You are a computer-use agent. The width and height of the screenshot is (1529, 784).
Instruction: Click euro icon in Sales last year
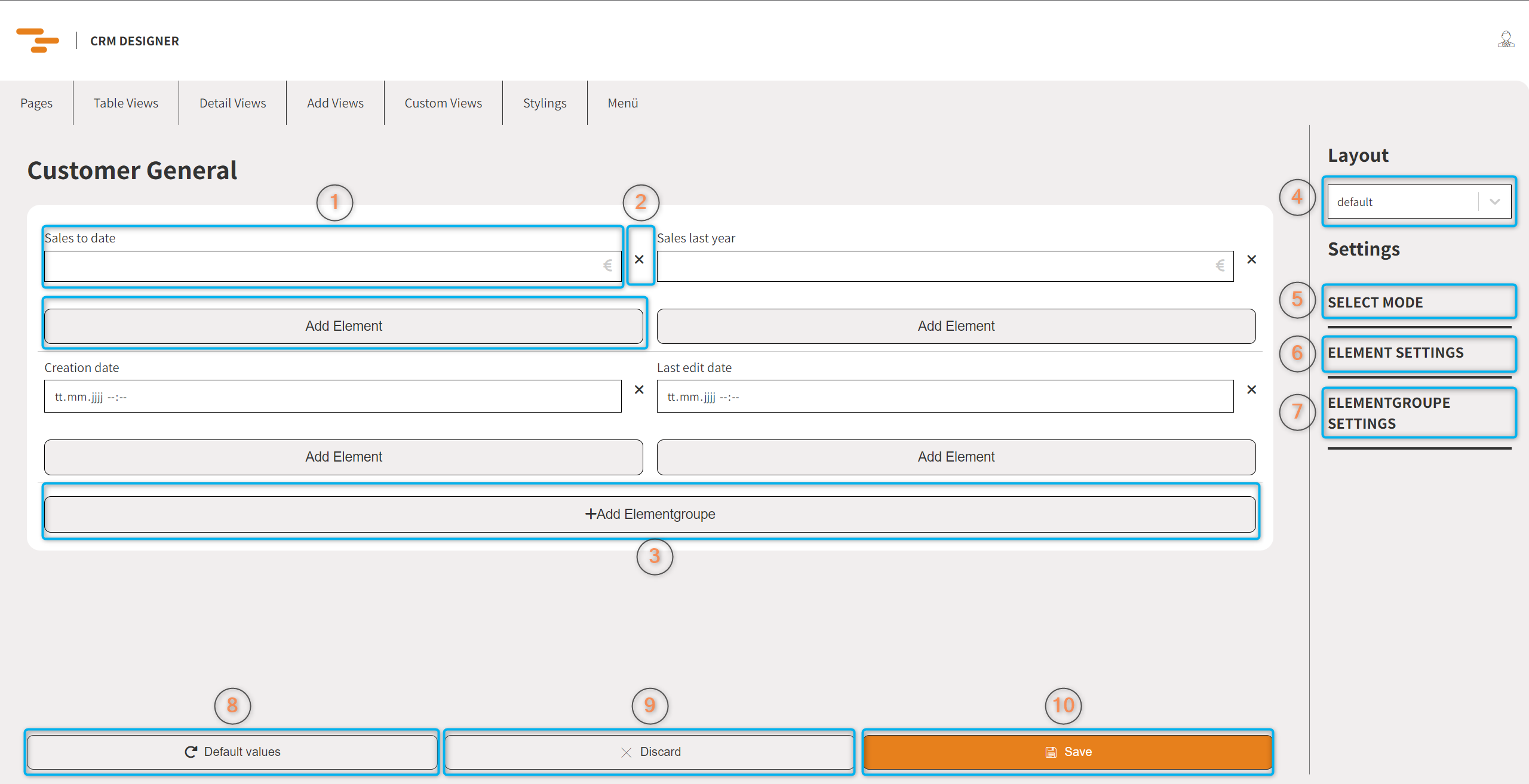[x=1220, y=266]
